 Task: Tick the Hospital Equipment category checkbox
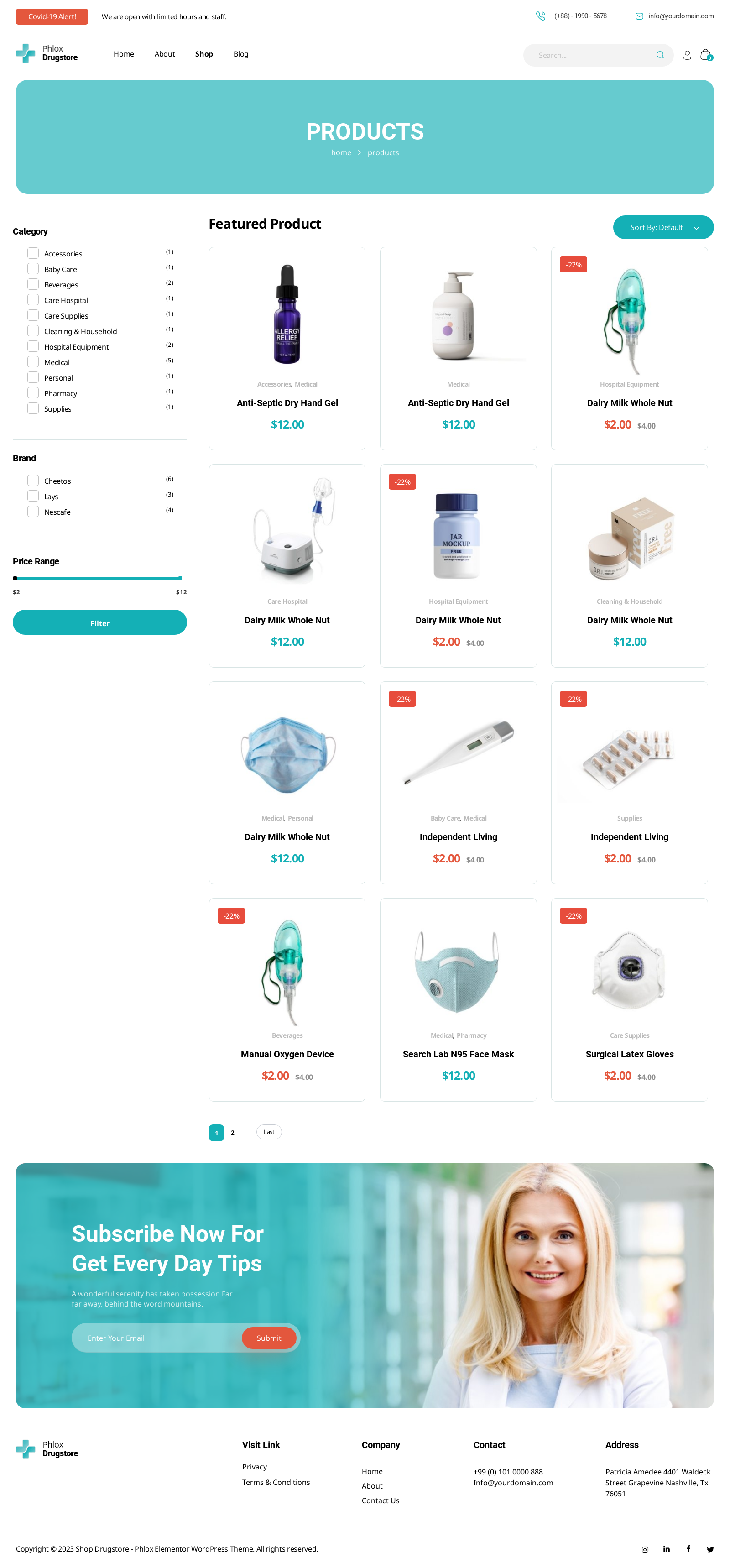(33, 346)
